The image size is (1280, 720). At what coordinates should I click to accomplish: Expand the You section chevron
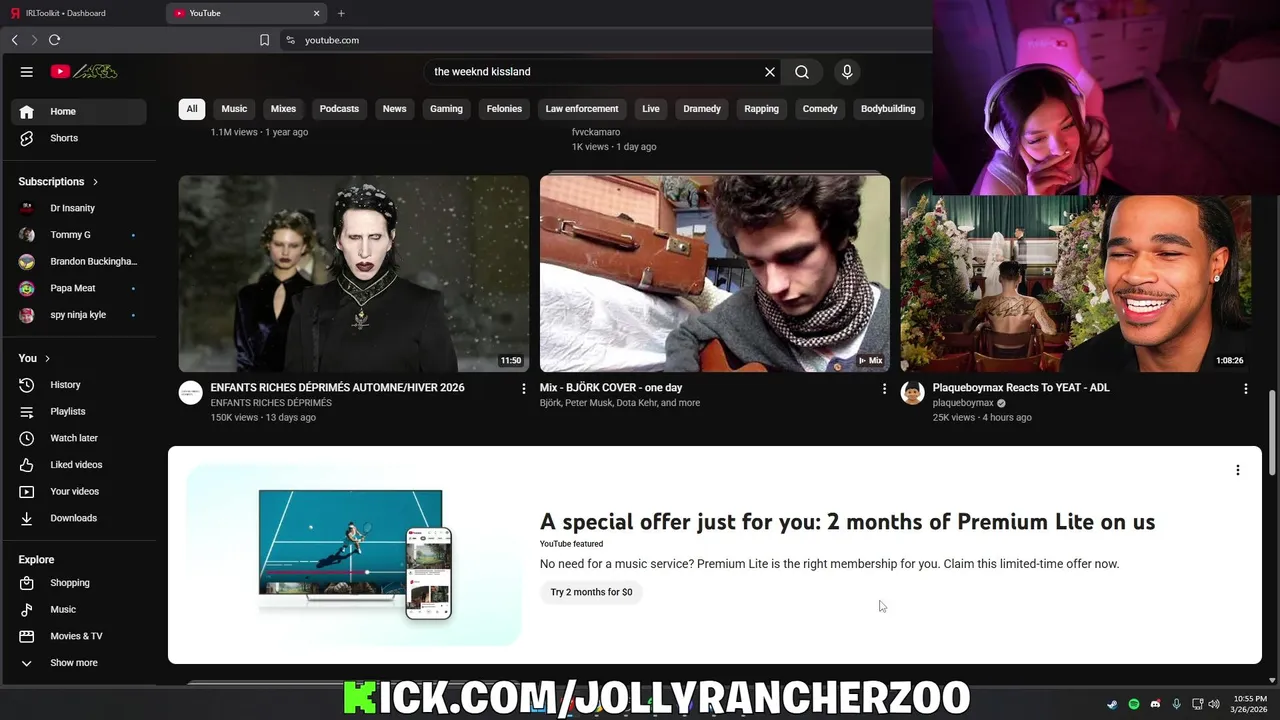click(x=47, y=358)
